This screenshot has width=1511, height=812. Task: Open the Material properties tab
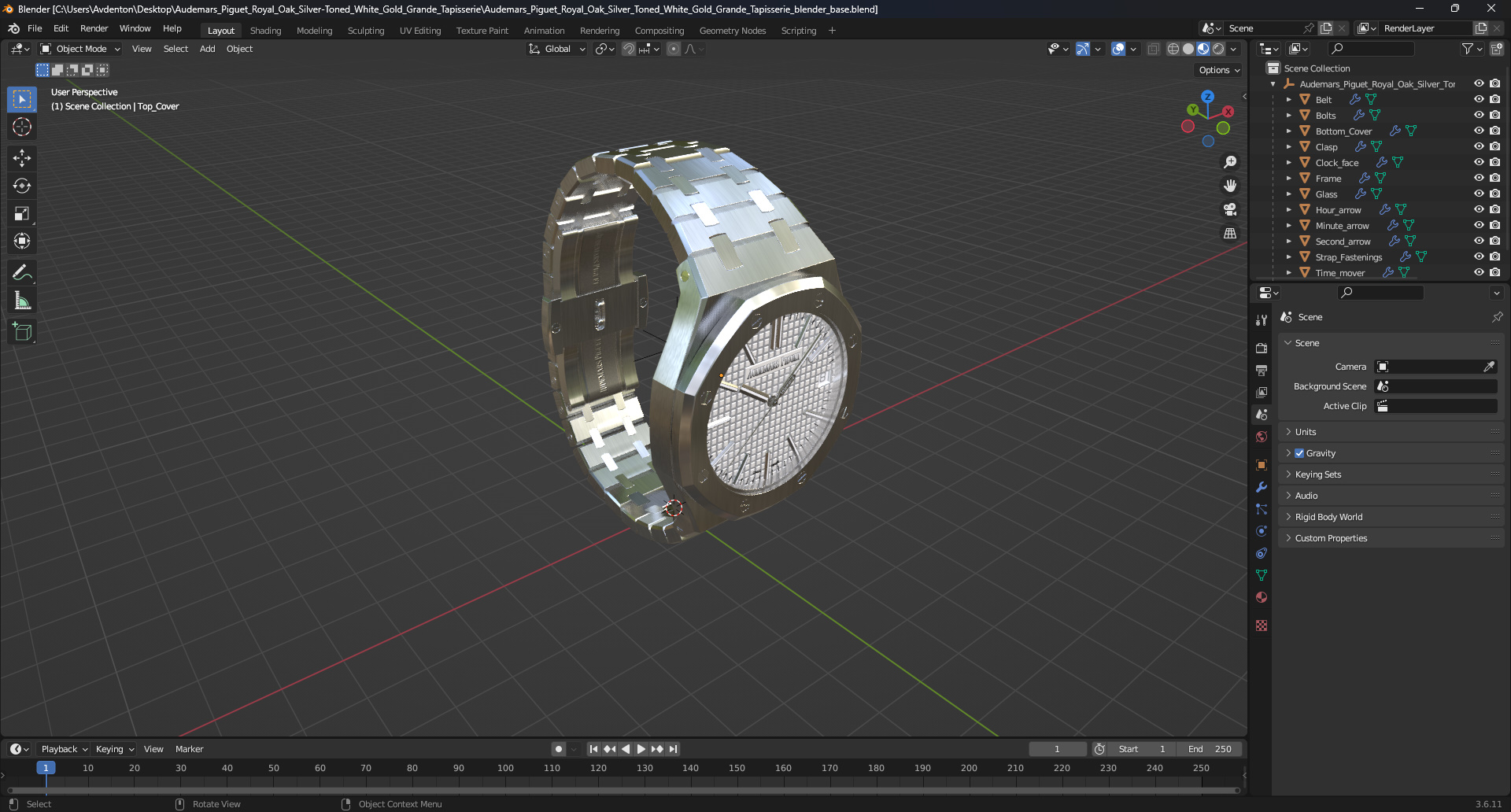click(1262, 597)
